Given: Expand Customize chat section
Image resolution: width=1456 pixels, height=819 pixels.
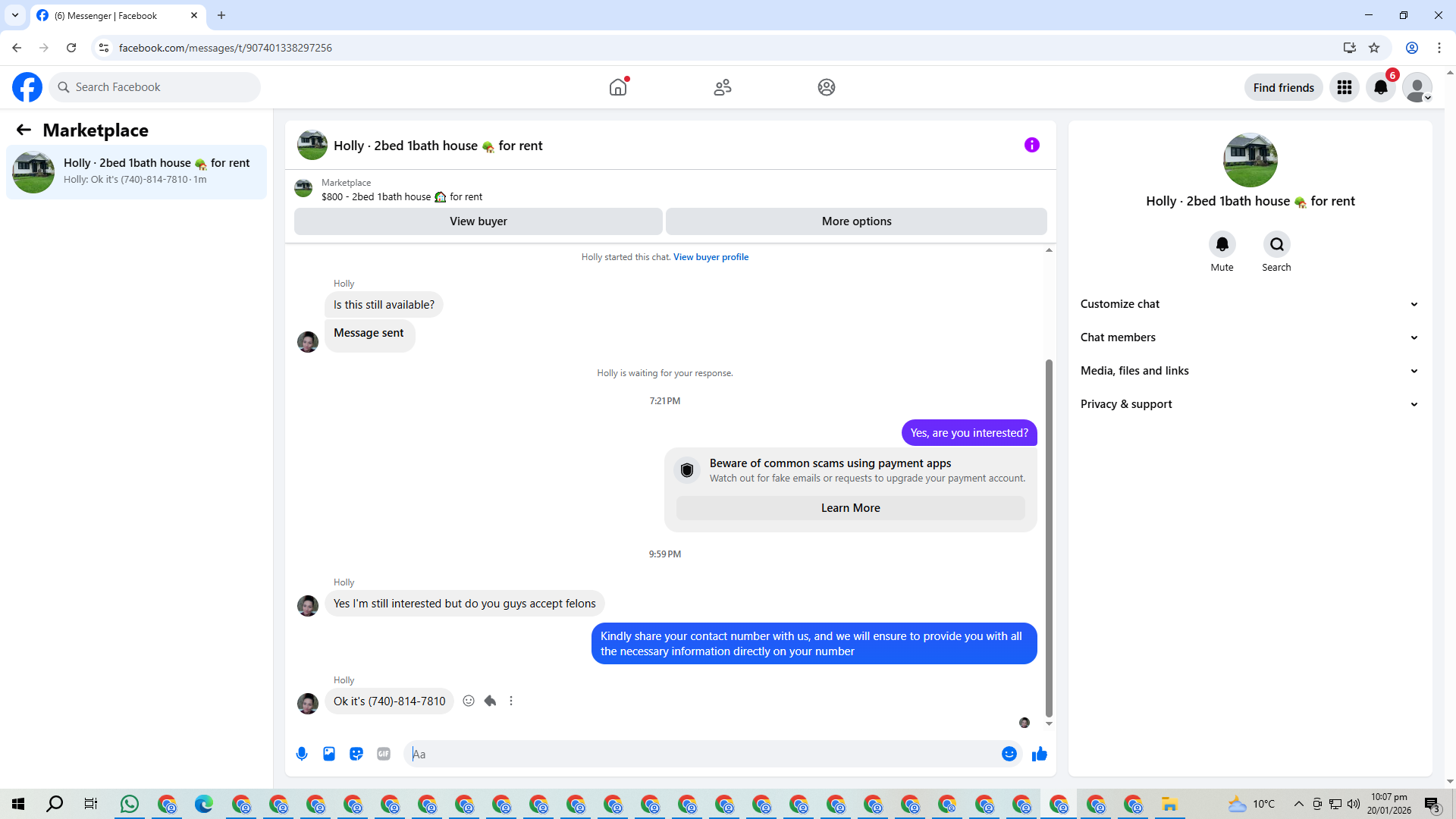Looking at the screenshot, I should [x=1250, y=304].
